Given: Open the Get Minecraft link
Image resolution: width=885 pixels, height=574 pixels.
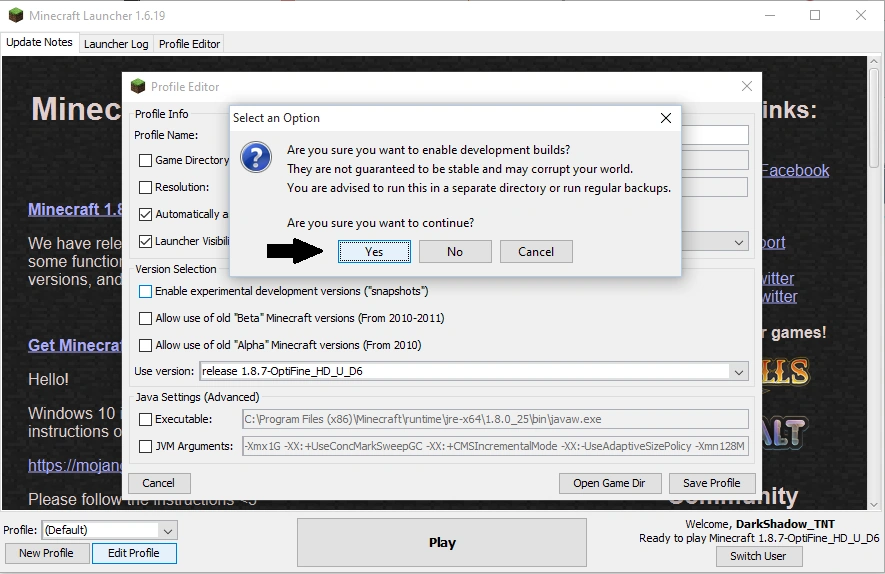Looking at the screenshot, I should click(75, 345).
